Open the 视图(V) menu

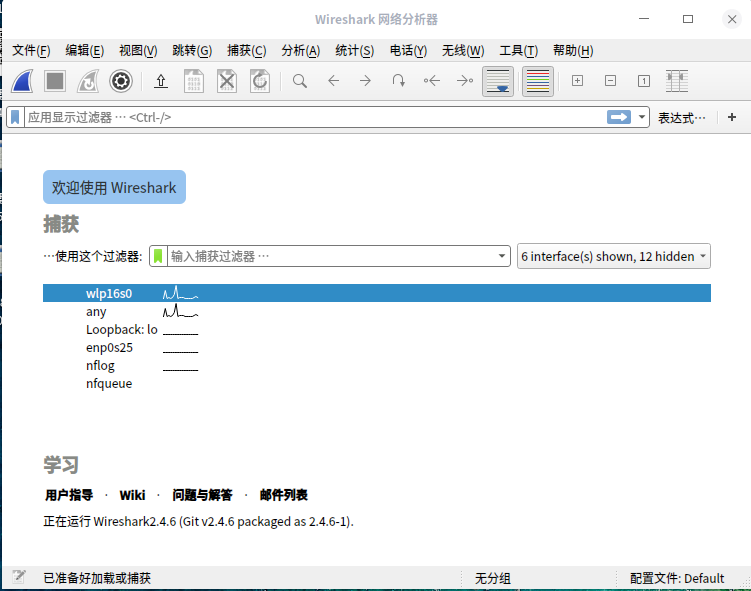(x=138, y=51)
